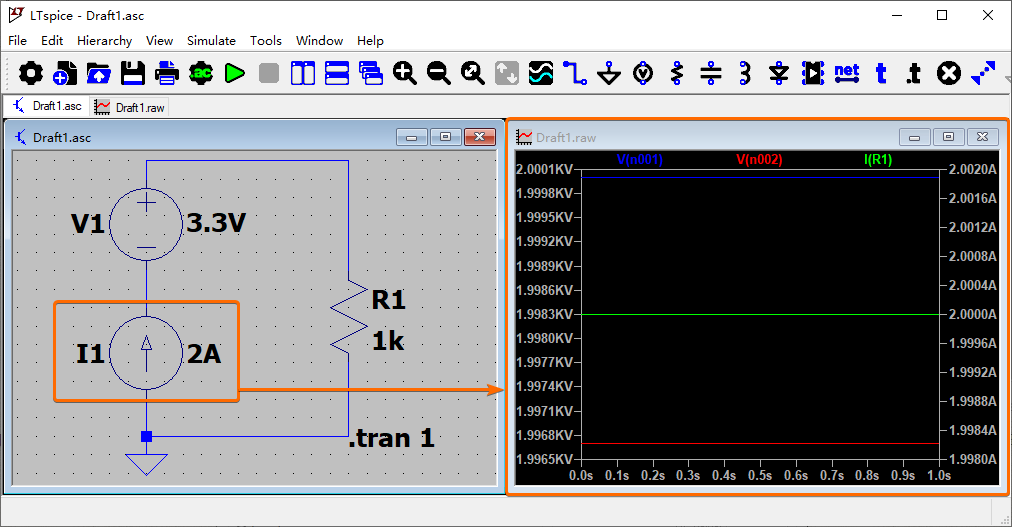
Task: Add text comment with t icon
Action: pos(881,74)
